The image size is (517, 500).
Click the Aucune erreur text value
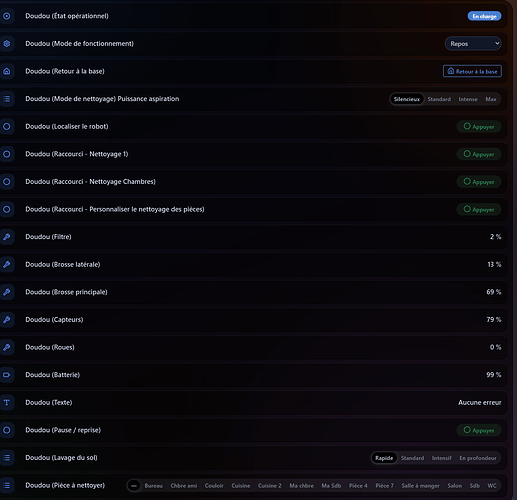(x=480, y=403)
